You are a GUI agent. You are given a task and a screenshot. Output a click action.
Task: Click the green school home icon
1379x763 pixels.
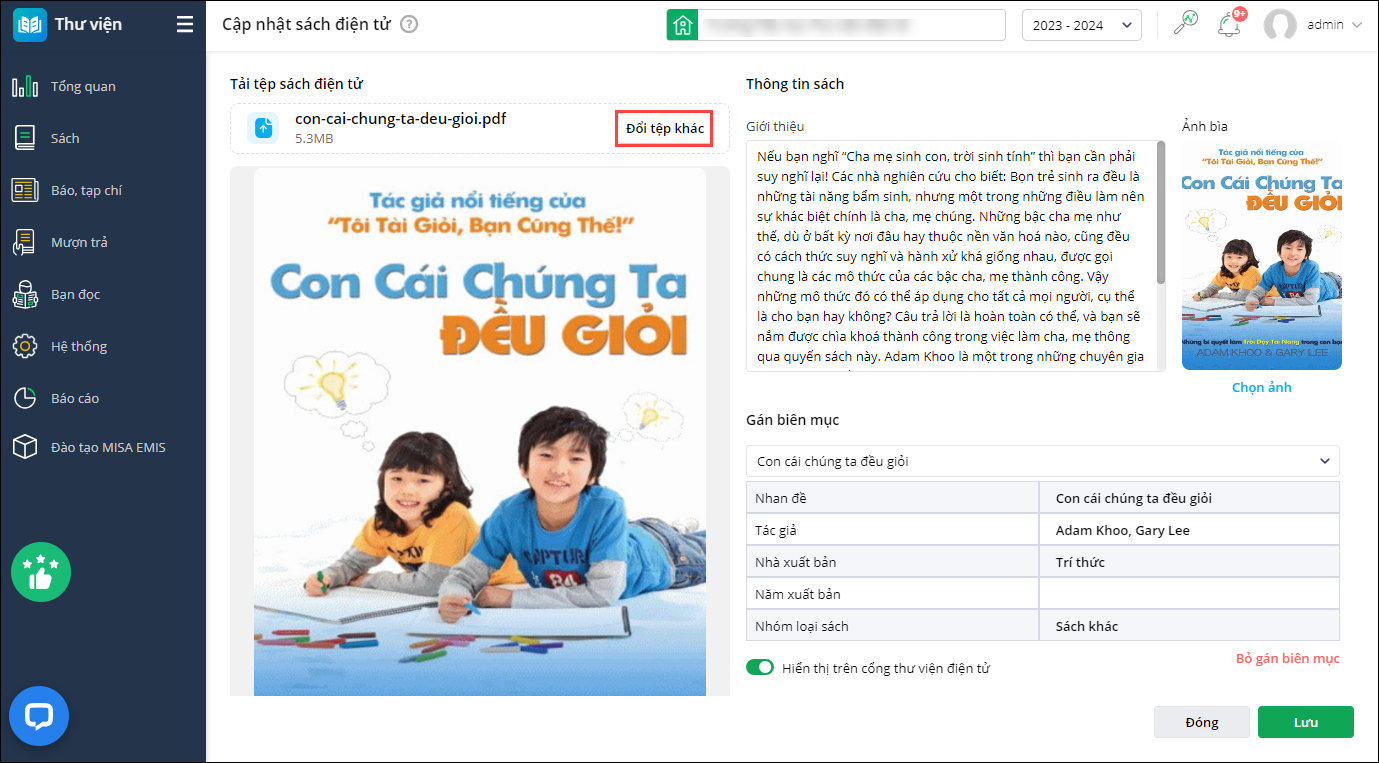682,25
